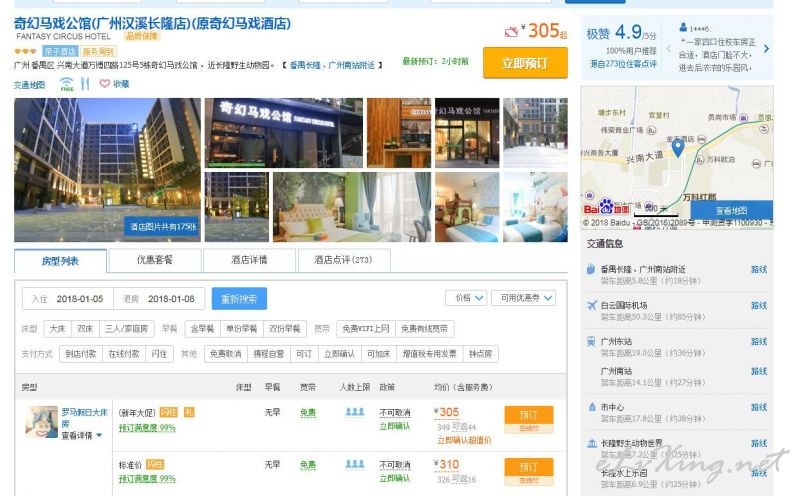This screenshot has height=496, width=800.
Task: Toggle the 增值税专用发票 filter
Action: point(430,354)
